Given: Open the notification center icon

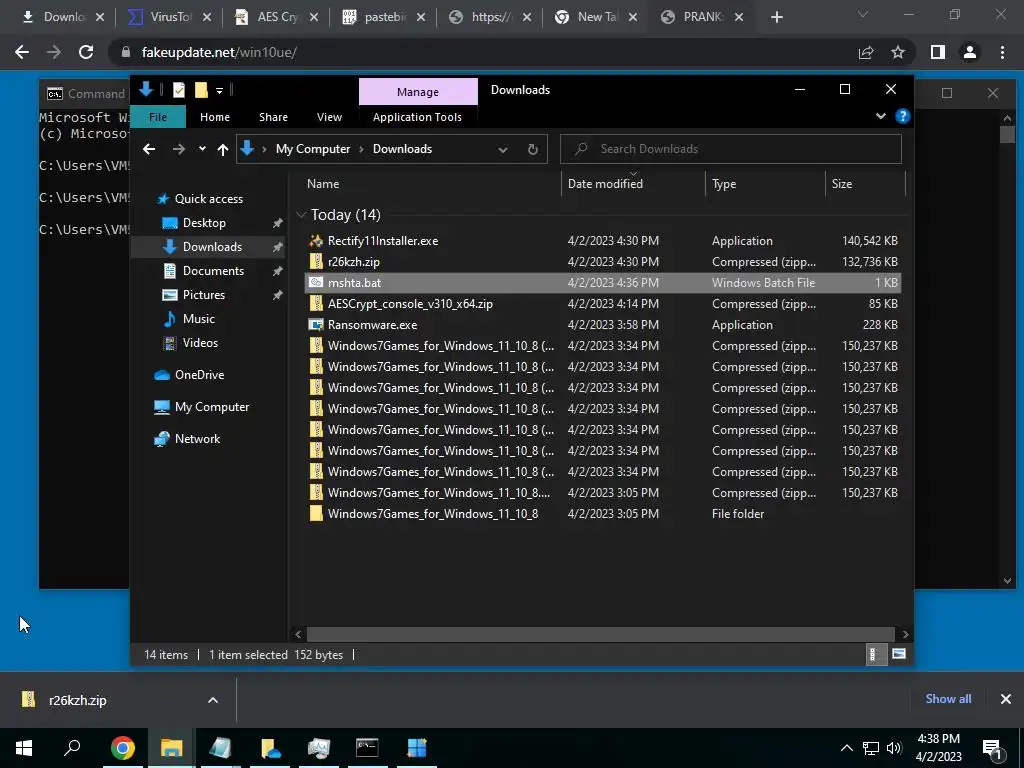Looking at the screenshot, I should (x=991, y=748).
